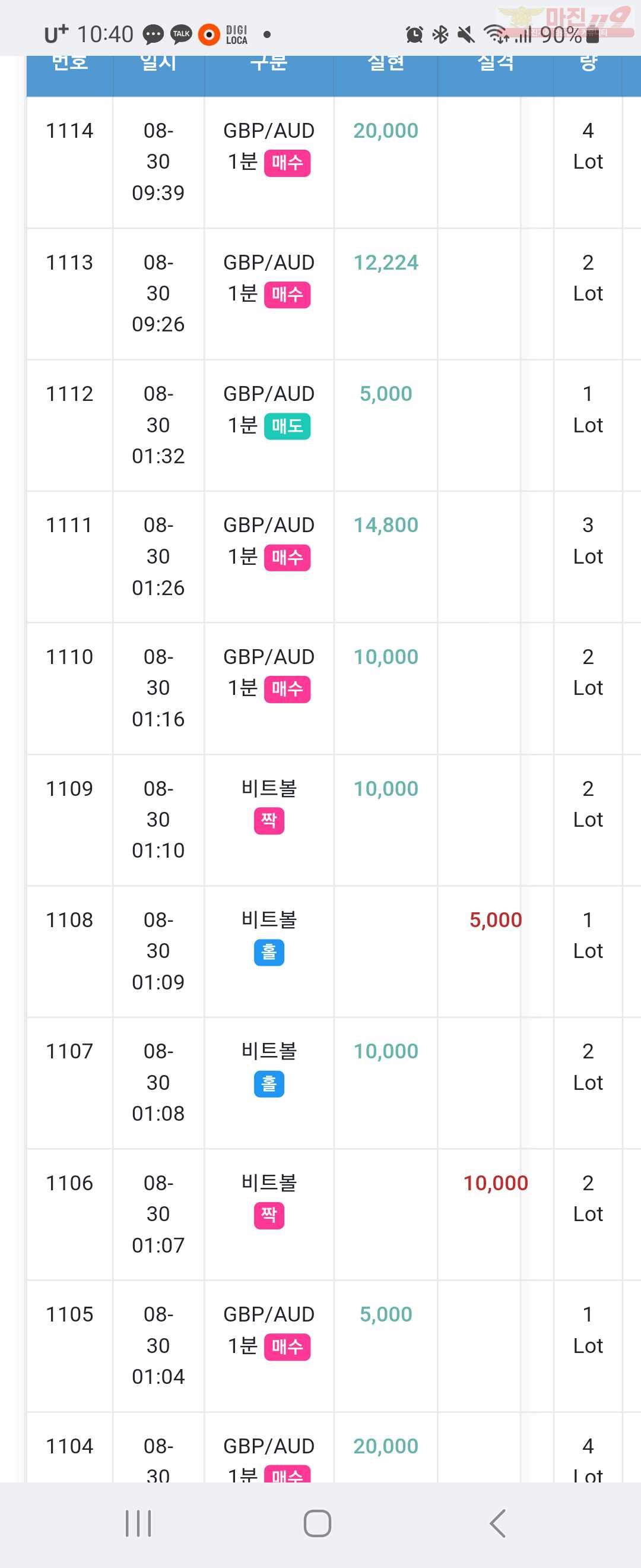Image resolution: width=641 pixels, height=1568 pixels.
Task: Tap the KakaoTalk notification icon in status bar
Action: (180, 34)
